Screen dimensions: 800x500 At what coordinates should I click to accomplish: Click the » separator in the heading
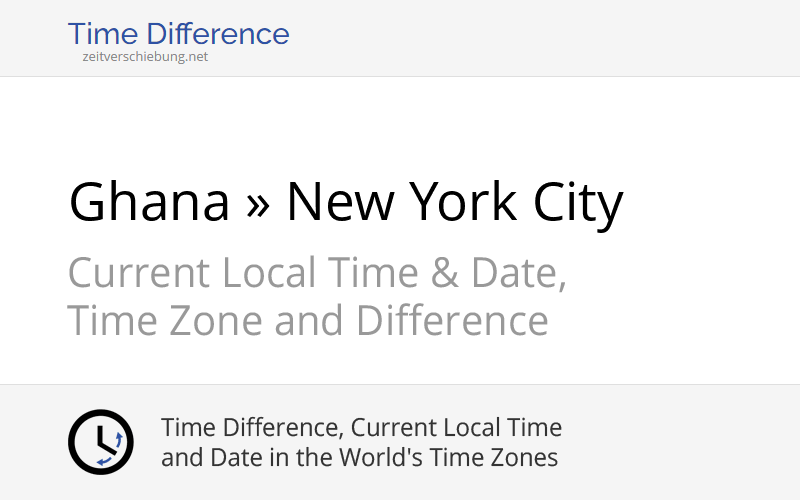(x=258, y=205)
